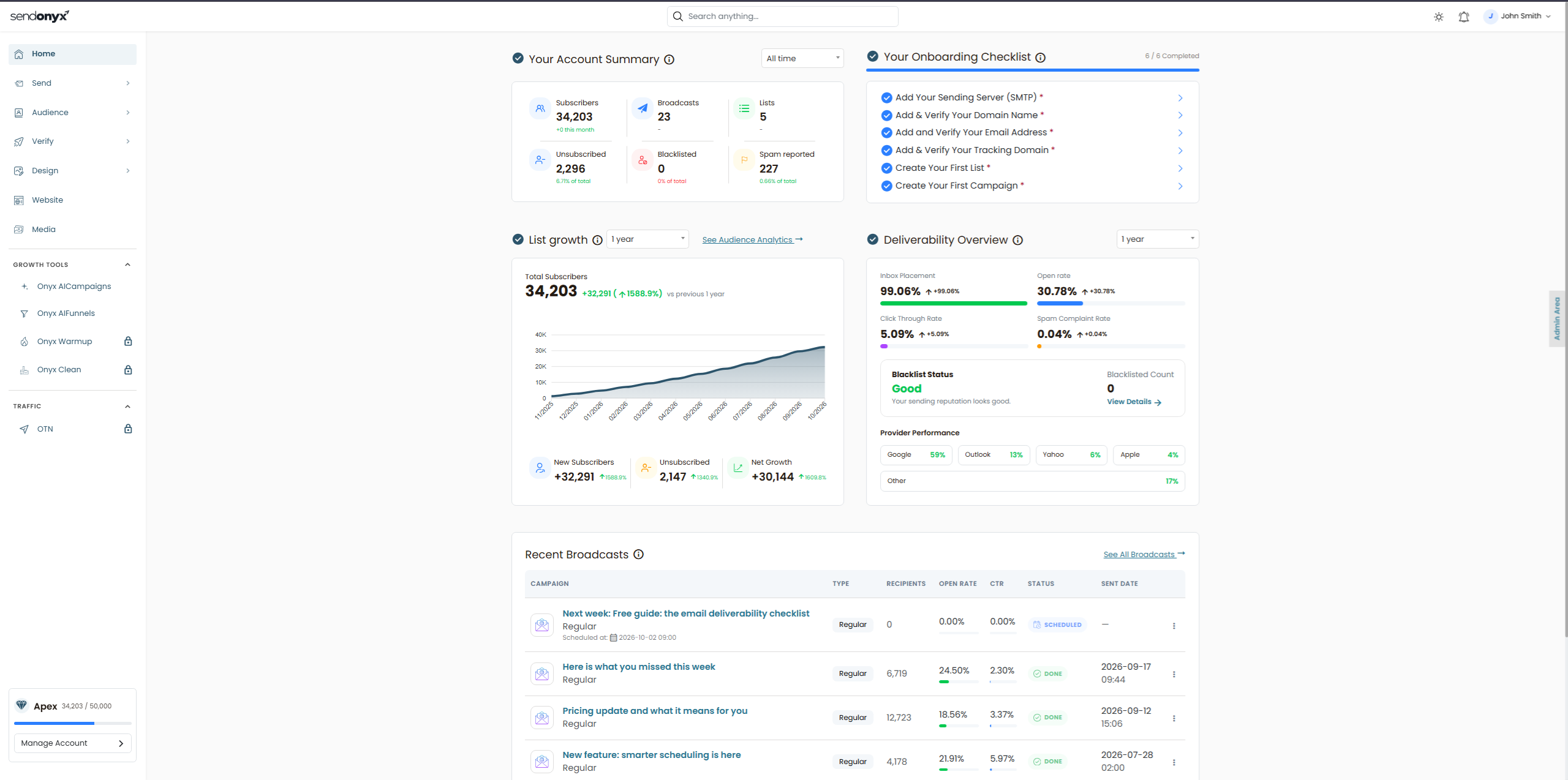The image size is (1568, 780).
Task: Open actions menu for 'Pricing update' broadcast
Action: coord(1174,718)
